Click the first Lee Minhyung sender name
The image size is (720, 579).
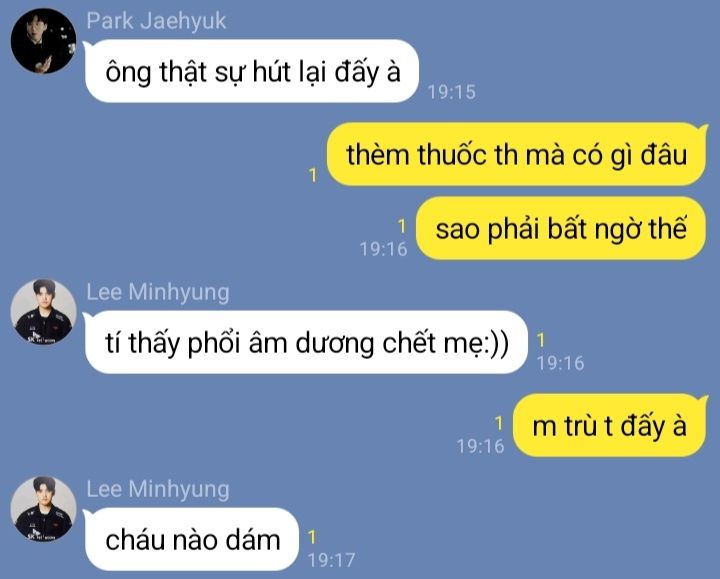[x=158, y=292]
